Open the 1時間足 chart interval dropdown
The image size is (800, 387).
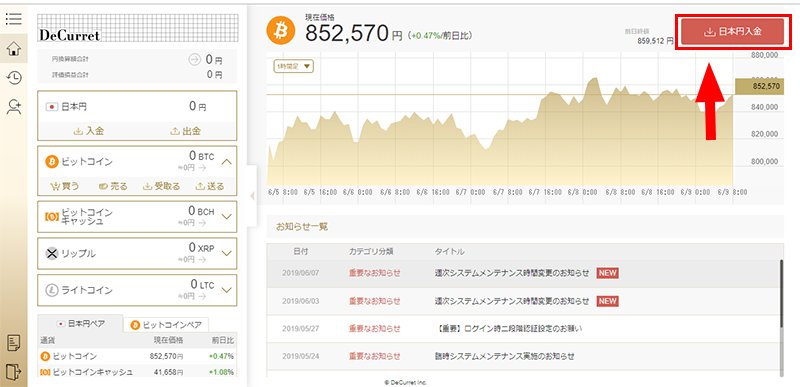293,66
